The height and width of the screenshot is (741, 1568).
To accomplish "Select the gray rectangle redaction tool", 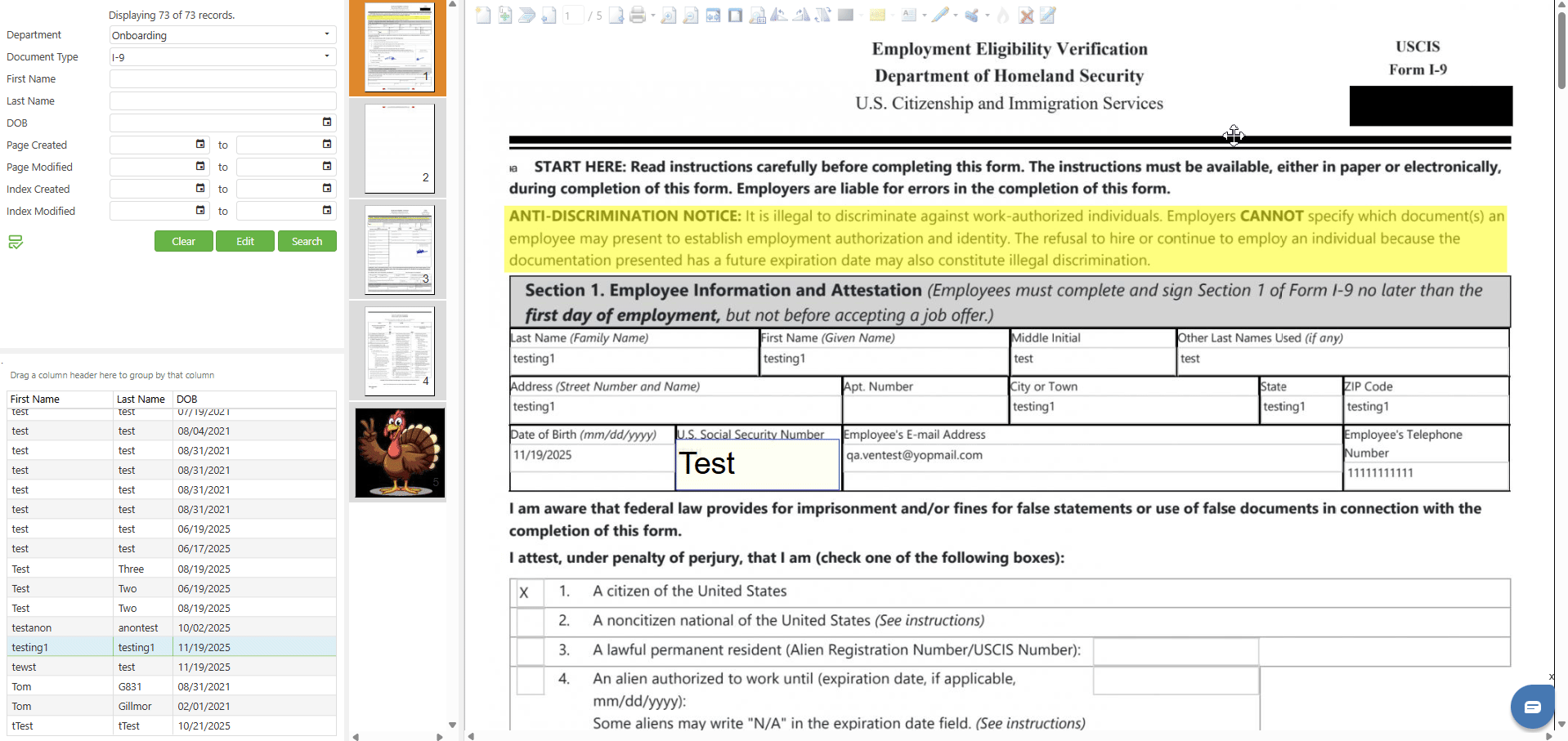I will click(x=845, y=15).
